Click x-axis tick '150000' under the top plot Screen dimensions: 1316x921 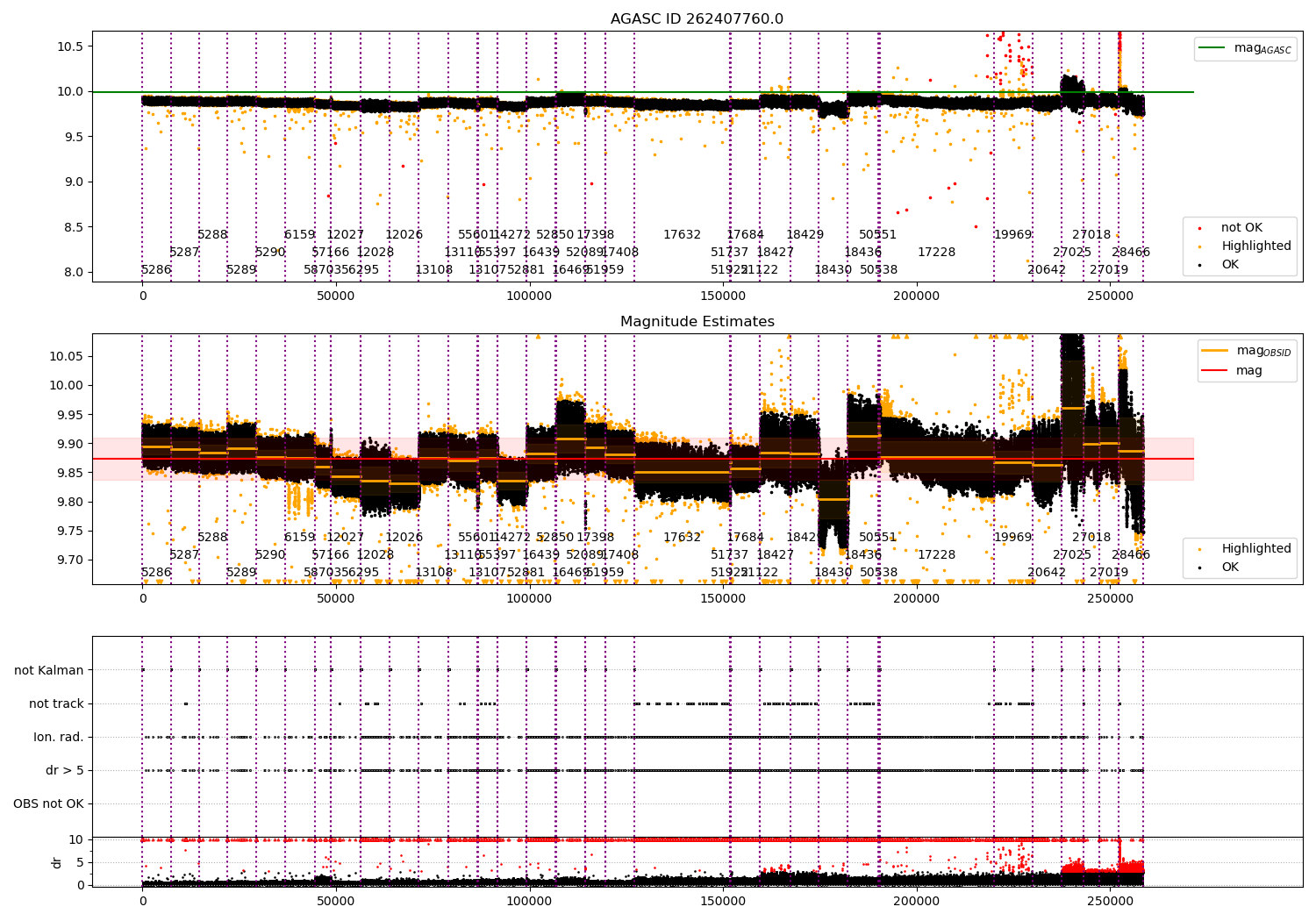(x=723, y=296)
